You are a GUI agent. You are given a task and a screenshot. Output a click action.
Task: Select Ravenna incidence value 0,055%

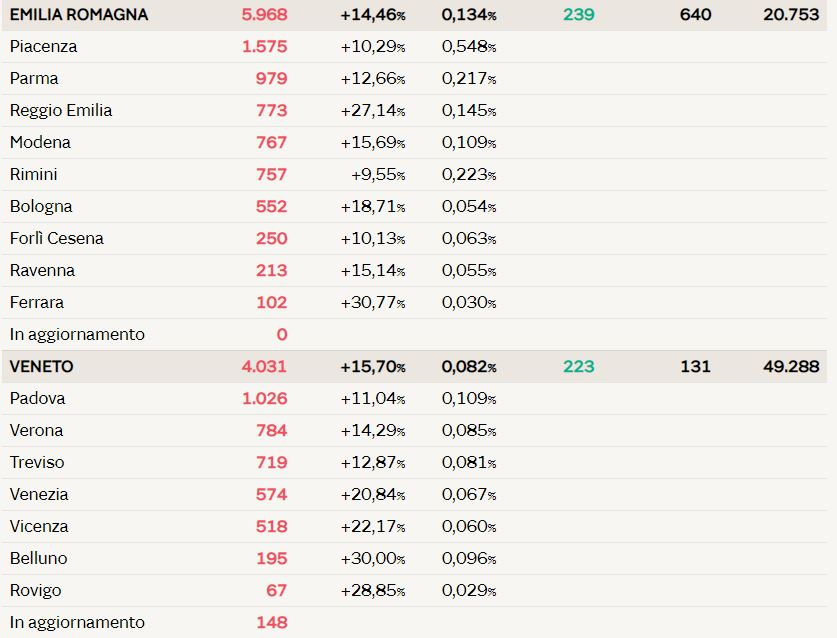pos(469,271)
